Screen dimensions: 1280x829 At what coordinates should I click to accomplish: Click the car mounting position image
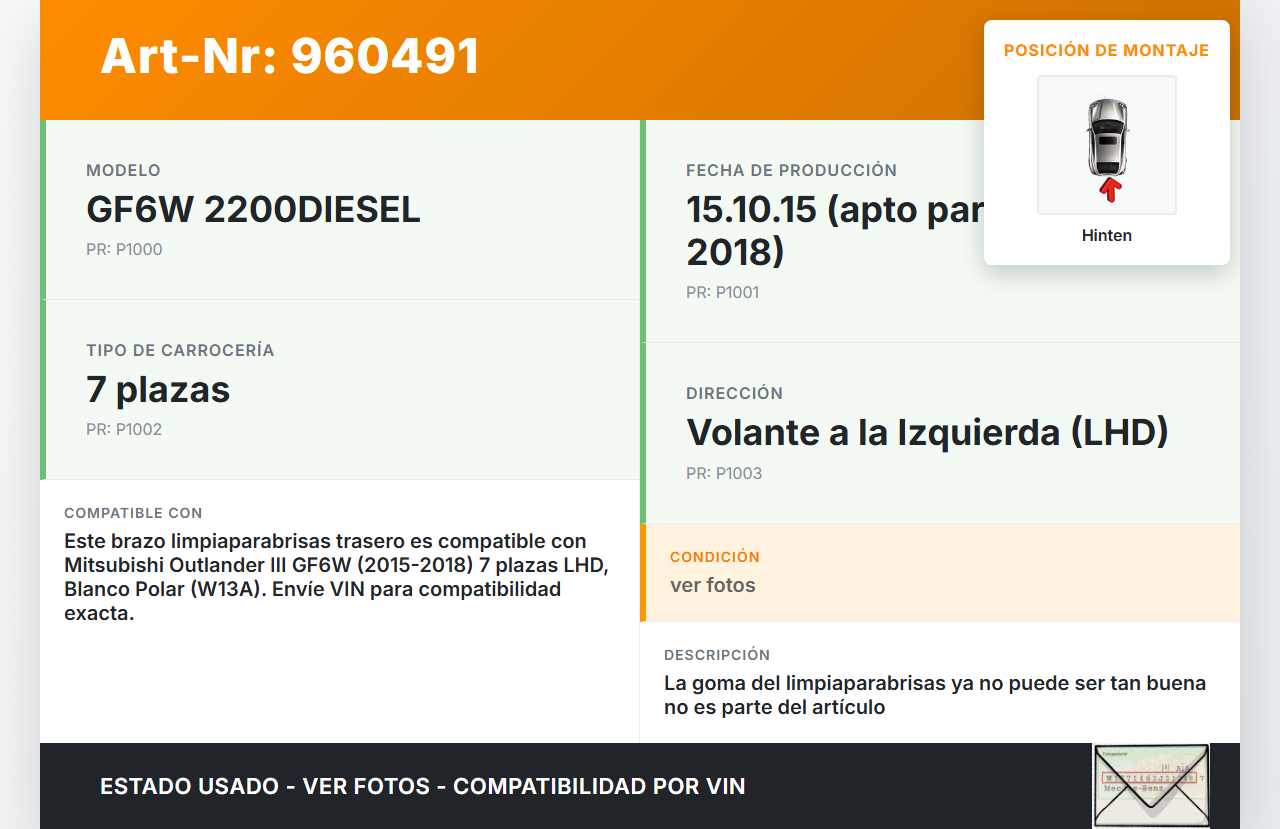click(x=1107, y=145)
